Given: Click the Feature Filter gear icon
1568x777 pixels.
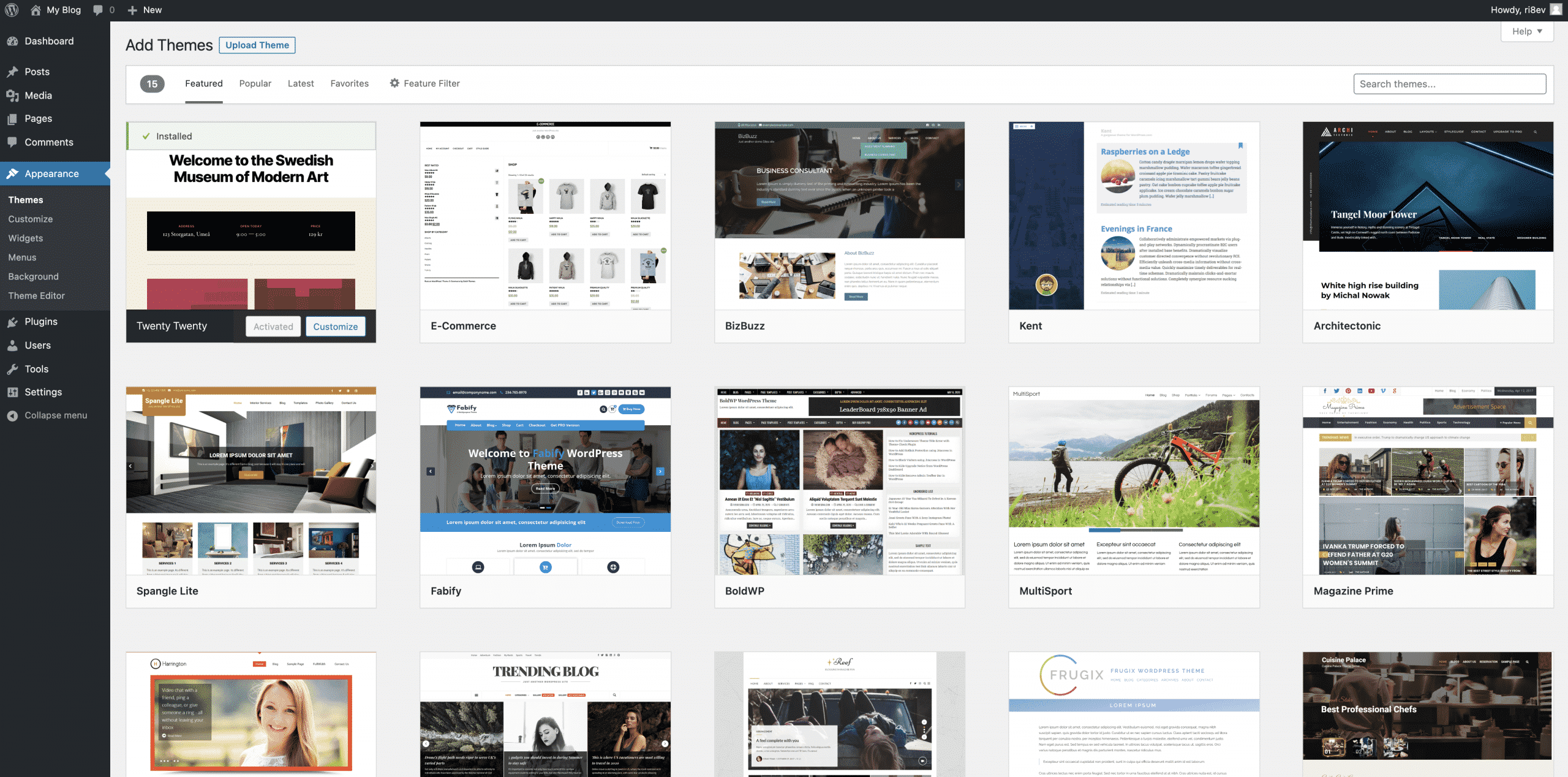Looking at the screenshot, I should pos(394,83).
